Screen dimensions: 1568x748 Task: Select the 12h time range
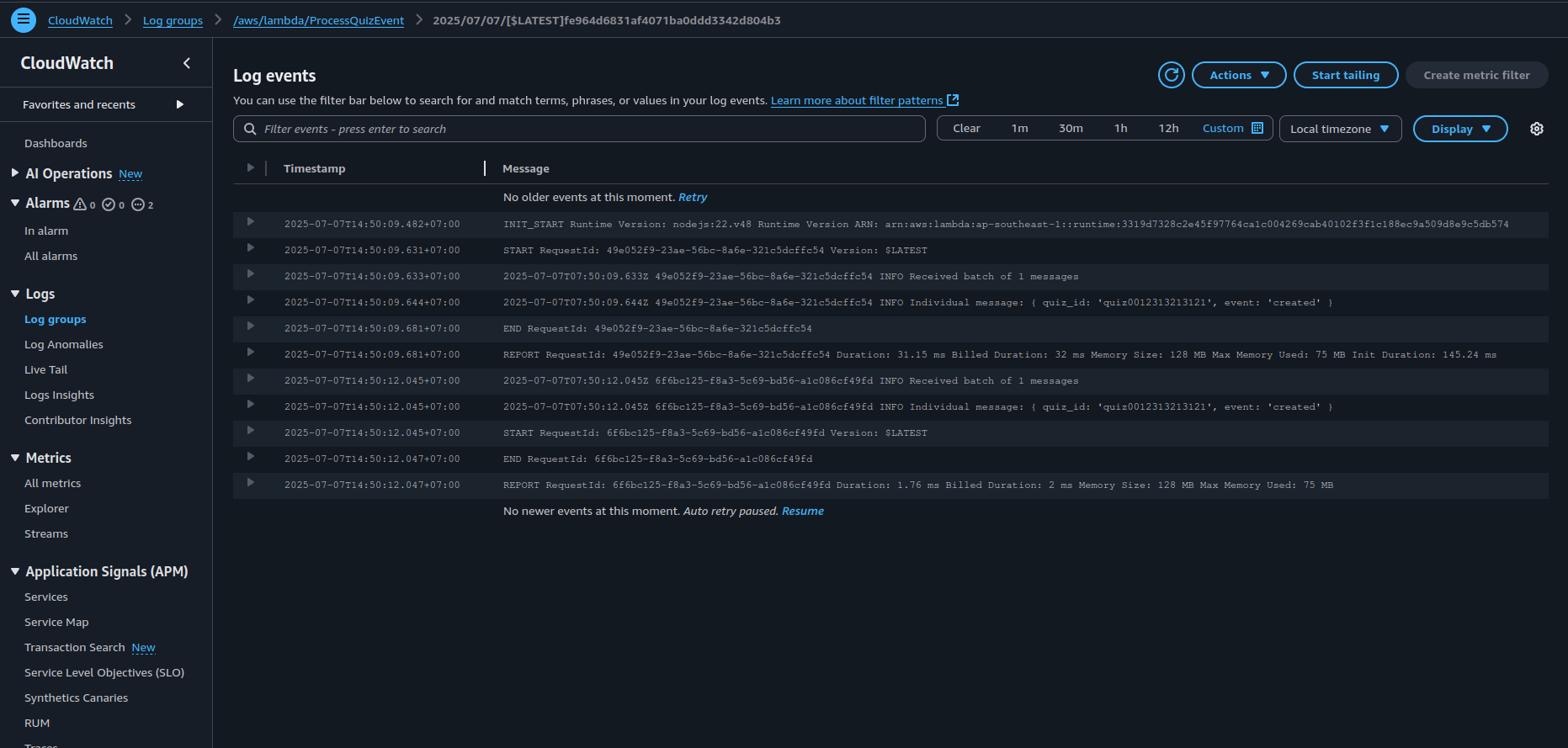(x=1168, y=128)
